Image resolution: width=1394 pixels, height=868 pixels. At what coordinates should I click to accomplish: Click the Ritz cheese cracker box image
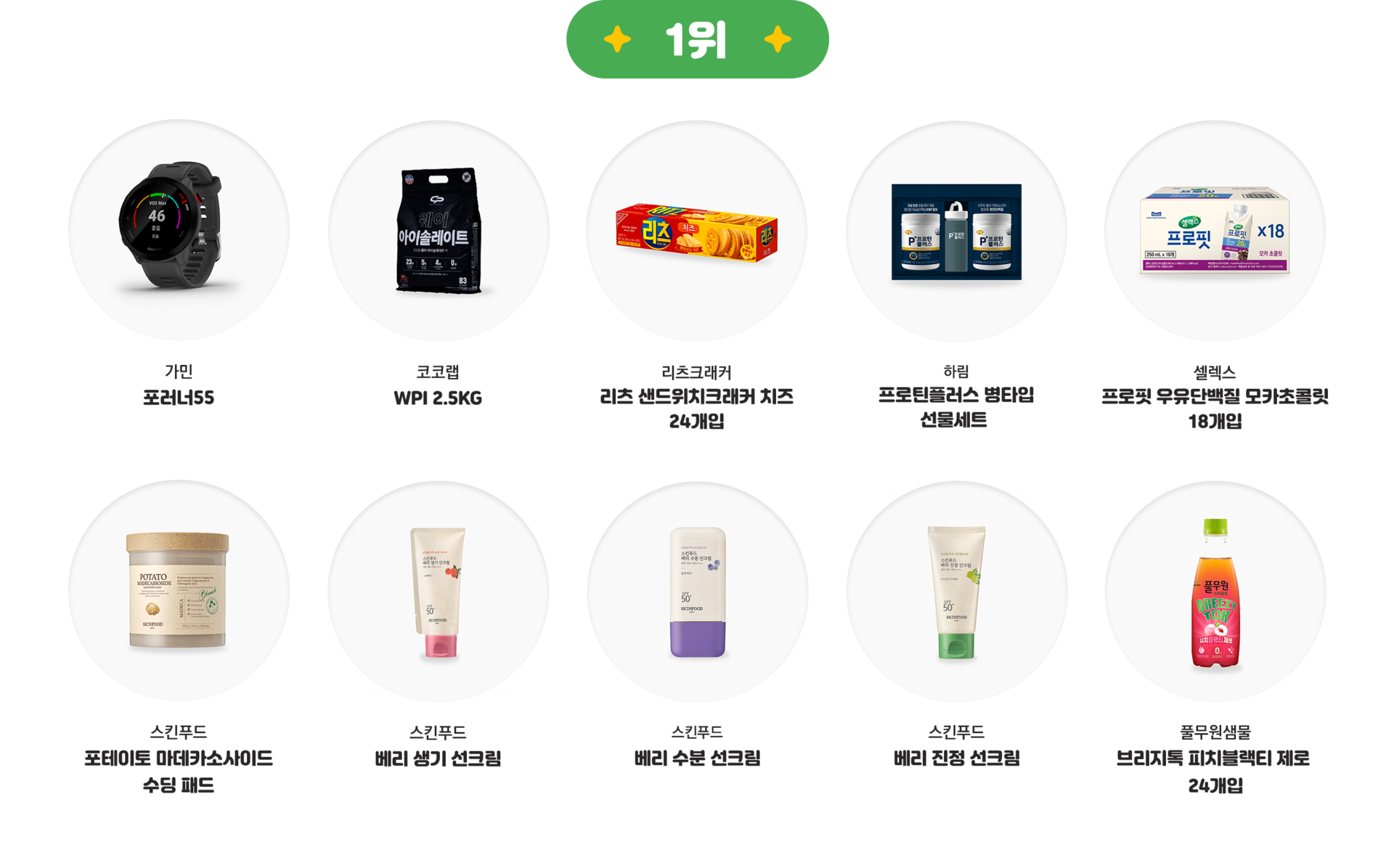[x=697, y=230]
